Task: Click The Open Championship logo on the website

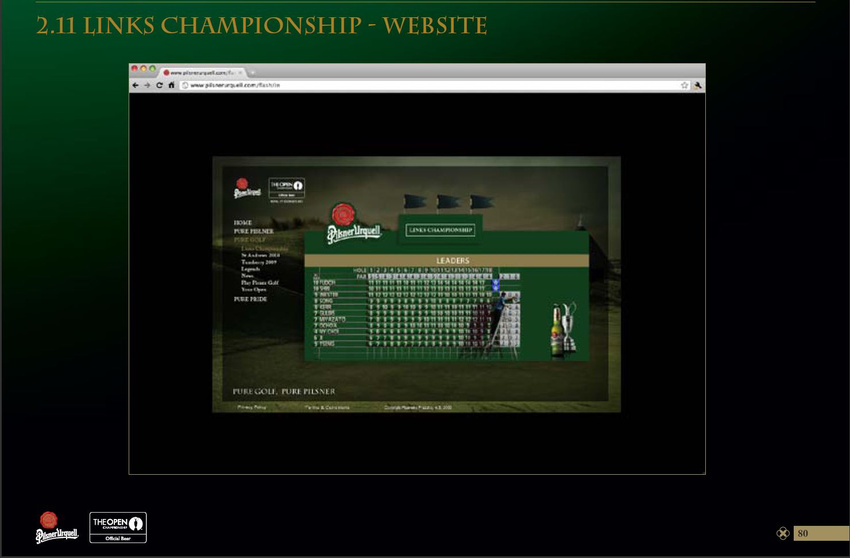Action: coord(287,190)
